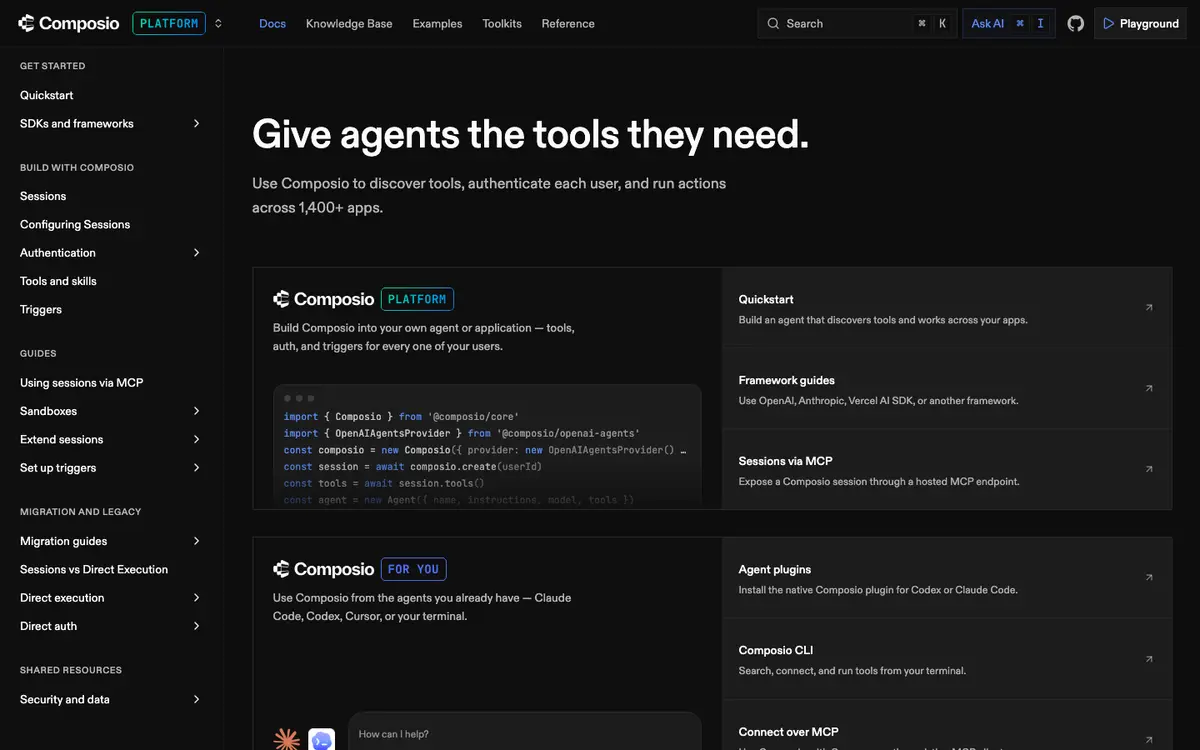
Task: Open Configuring Sessions page
Action: point(75,225)
